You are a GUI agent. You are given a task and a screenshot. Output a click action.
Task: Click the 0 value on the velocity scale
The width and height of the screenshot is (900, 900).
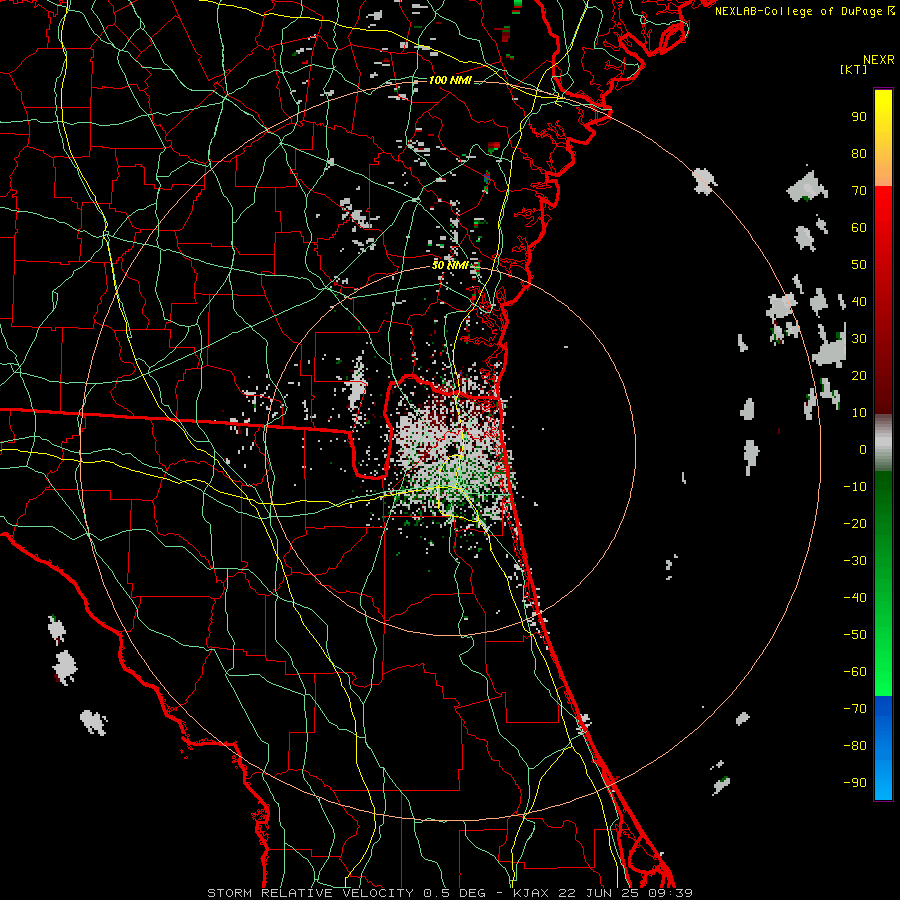click(863, 449)
